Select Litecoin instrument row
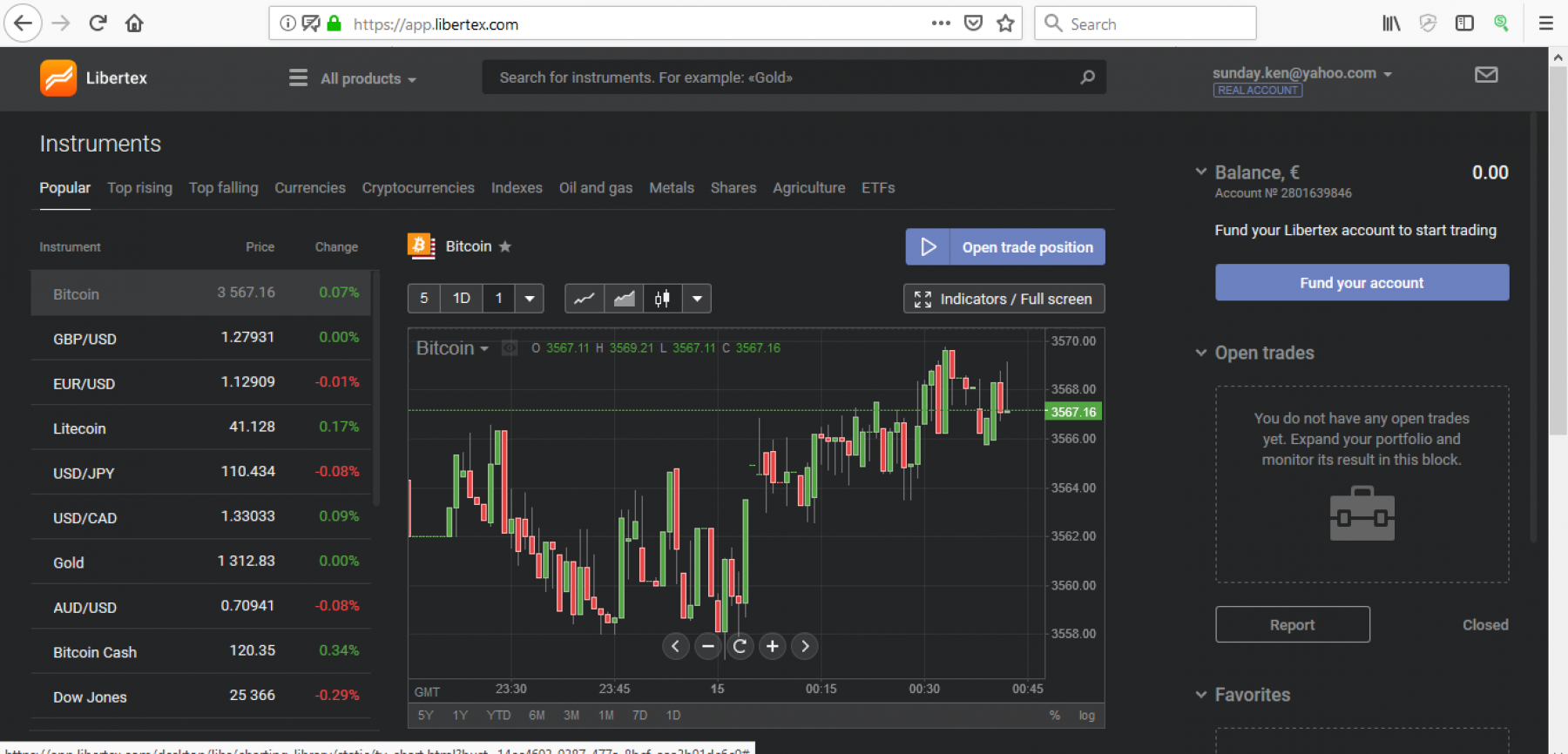Screen dimensions: 1568x754 (201, 427)
